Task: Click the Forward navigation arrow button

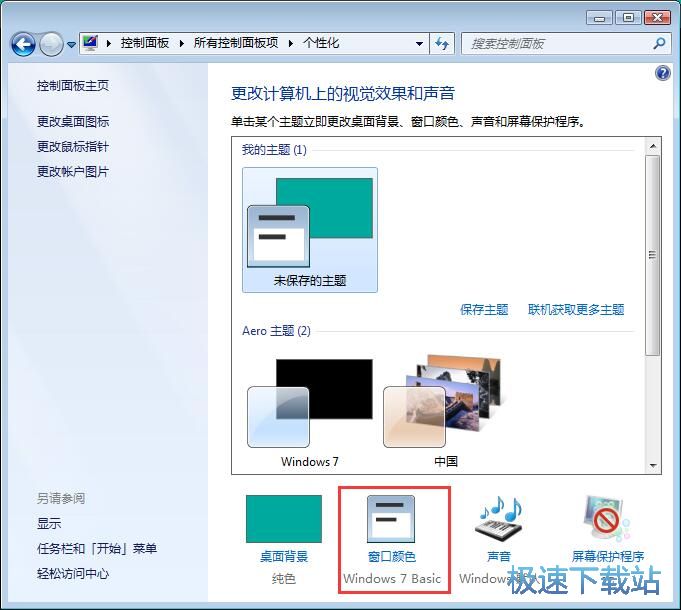Action: (52, 44)
